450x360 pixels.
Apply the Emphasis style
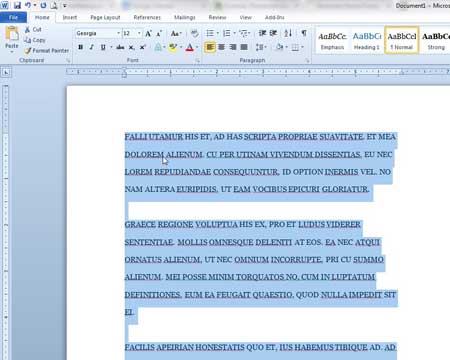[332, 40]
